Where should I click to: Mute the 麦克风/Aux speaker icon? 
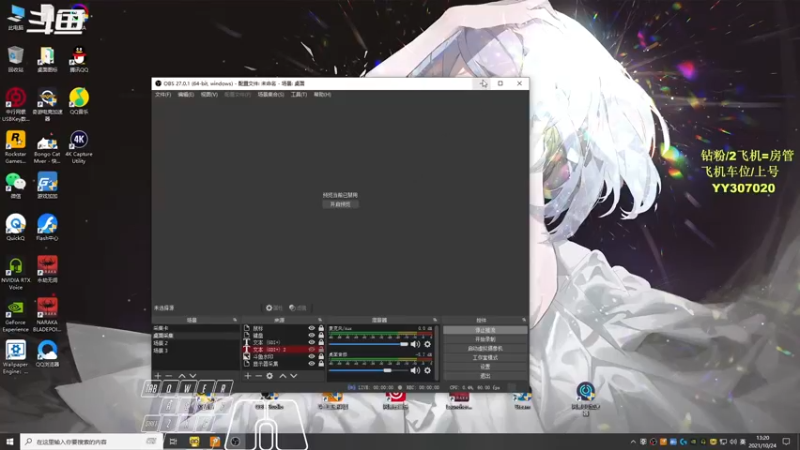(x=415, y=344)
